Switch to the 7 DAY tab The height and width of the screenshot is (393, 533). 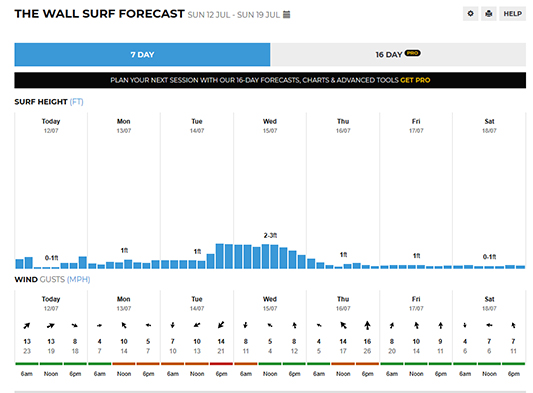tap(142, 54)
